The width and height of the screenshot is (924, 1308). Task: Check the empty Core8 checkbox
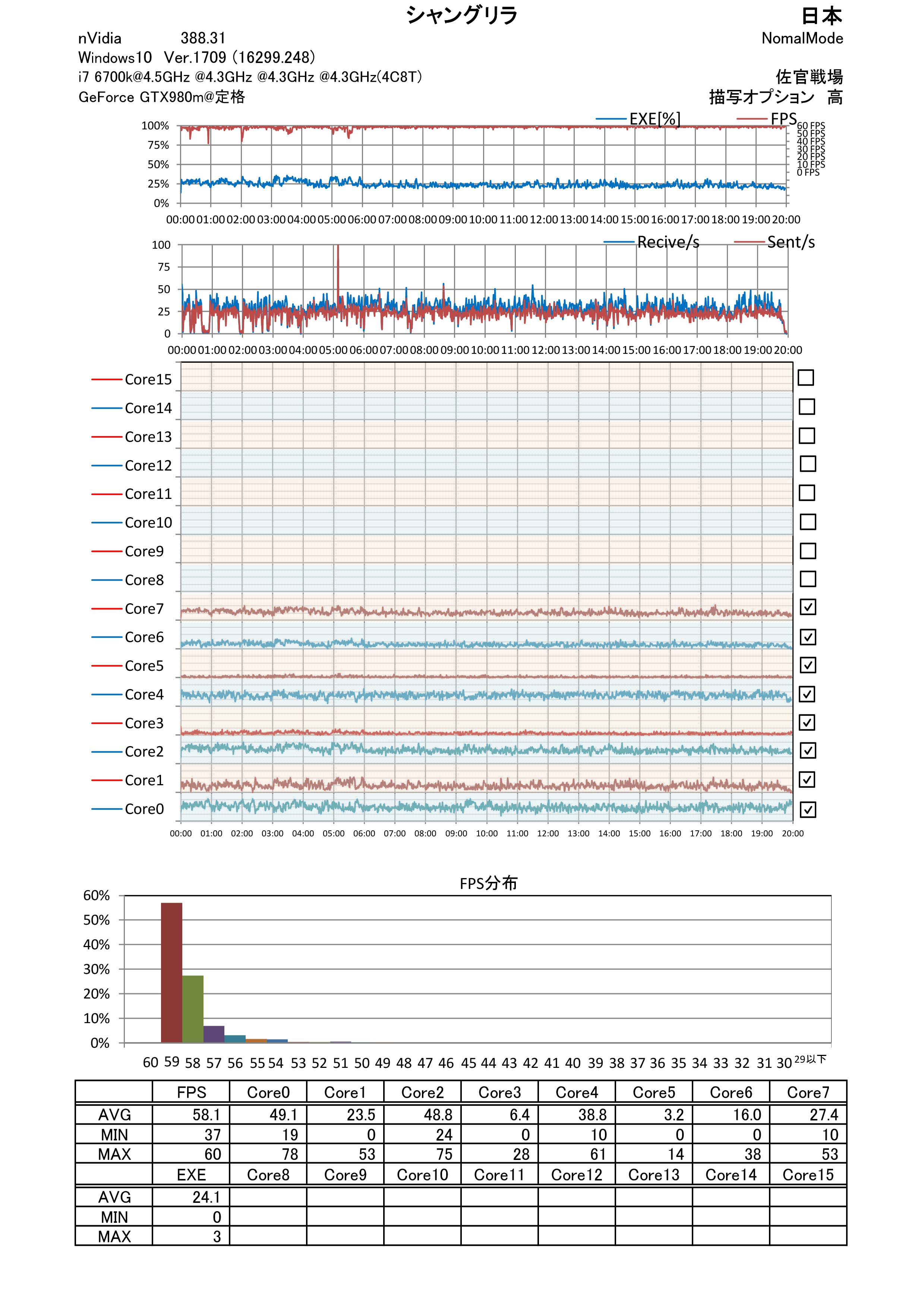pyautogui.click(x=807, y=579)
